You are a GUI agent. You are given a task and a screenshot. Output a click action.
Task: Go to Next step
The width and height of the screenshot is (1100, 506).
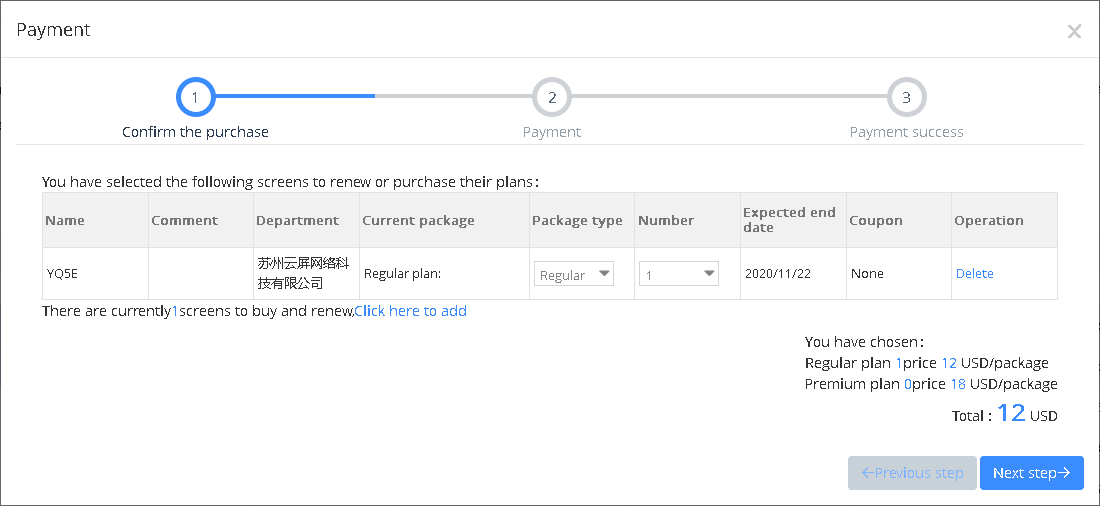[x=1031, y=473]
